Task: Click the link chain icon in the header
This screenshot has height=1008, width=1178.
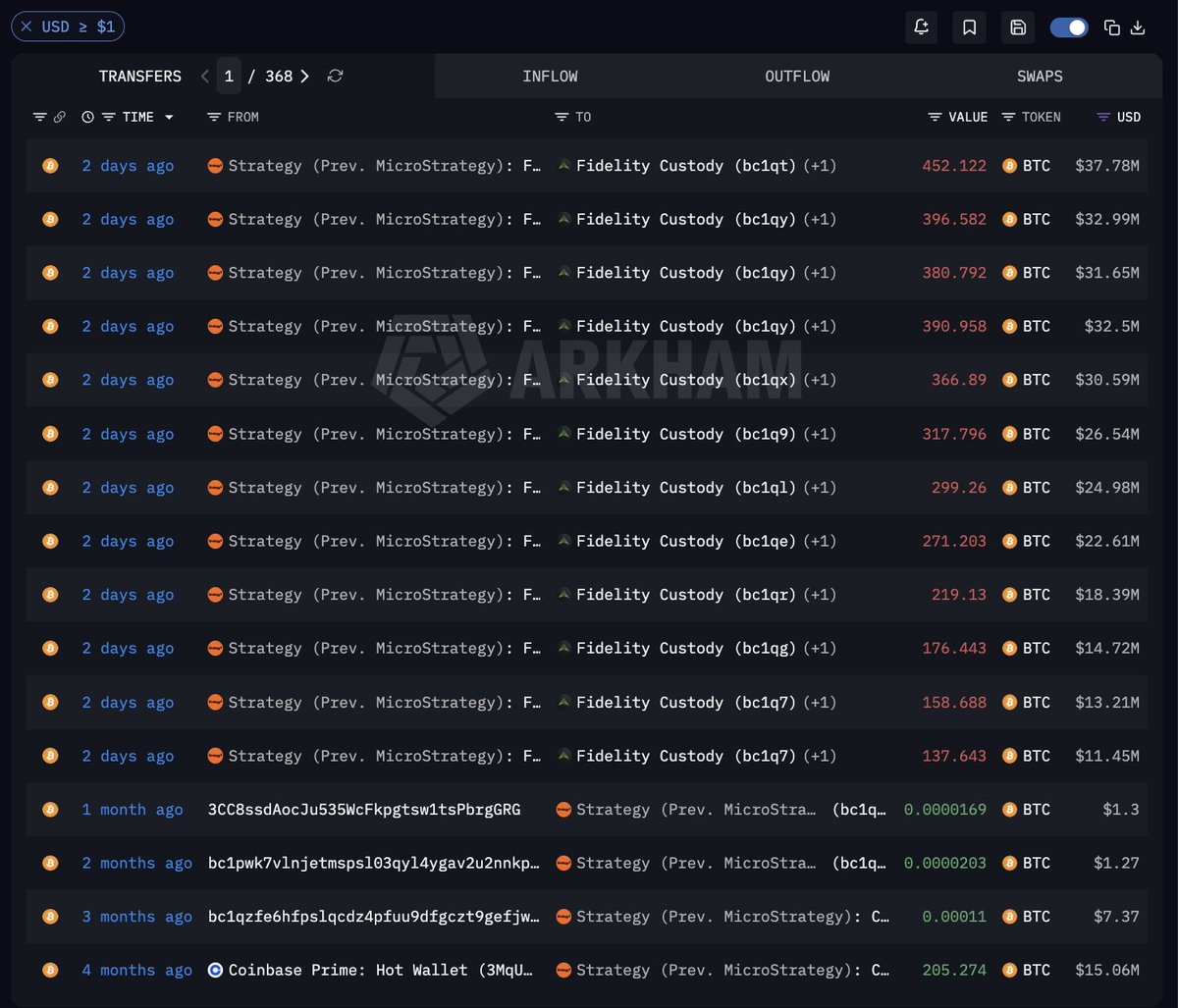Action: click(x=59, y=117)
